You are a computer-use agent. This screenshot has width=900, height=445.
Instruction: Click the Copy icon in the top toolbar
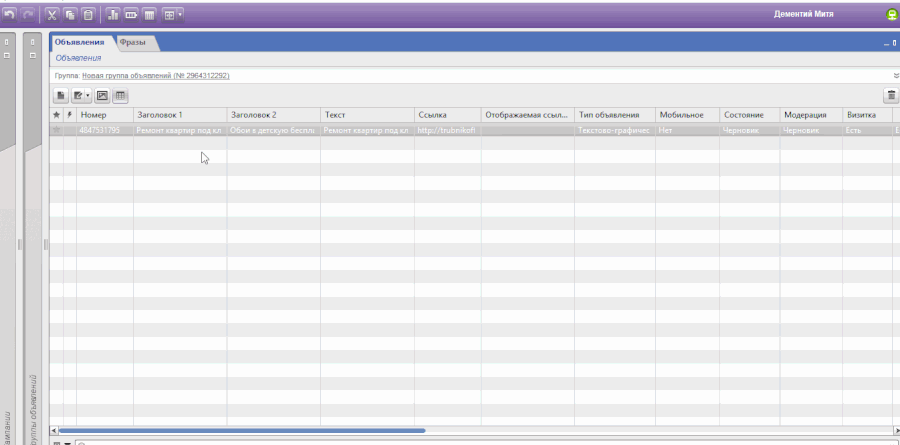[70, 15]
